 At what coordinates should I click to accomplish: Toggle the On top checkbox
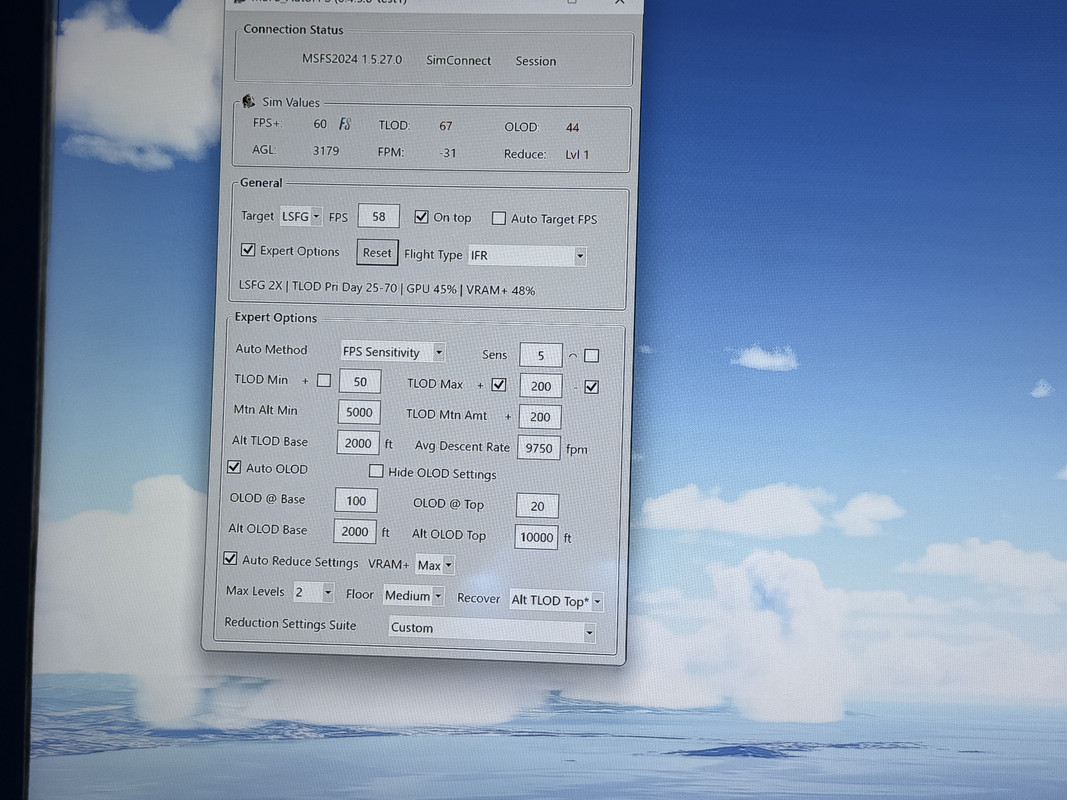coord(421,216)
